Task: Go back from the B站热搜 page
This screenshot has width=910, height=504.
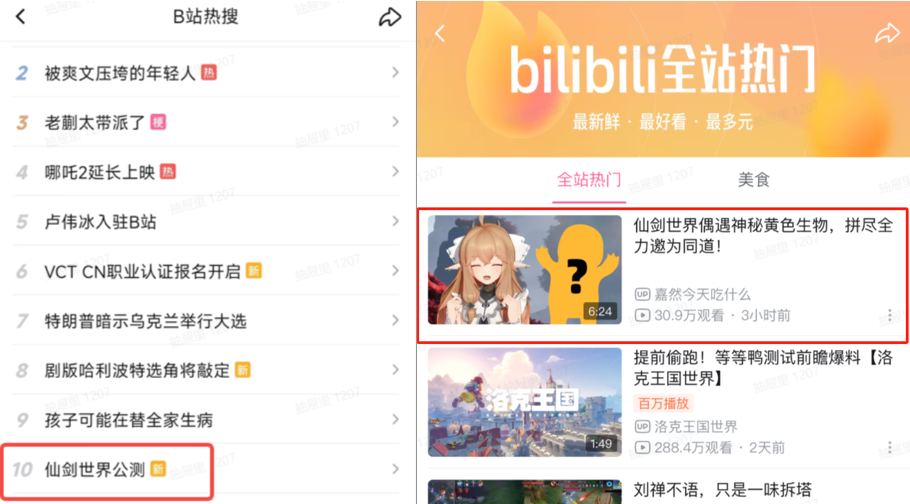Action: tap(21, 17)
